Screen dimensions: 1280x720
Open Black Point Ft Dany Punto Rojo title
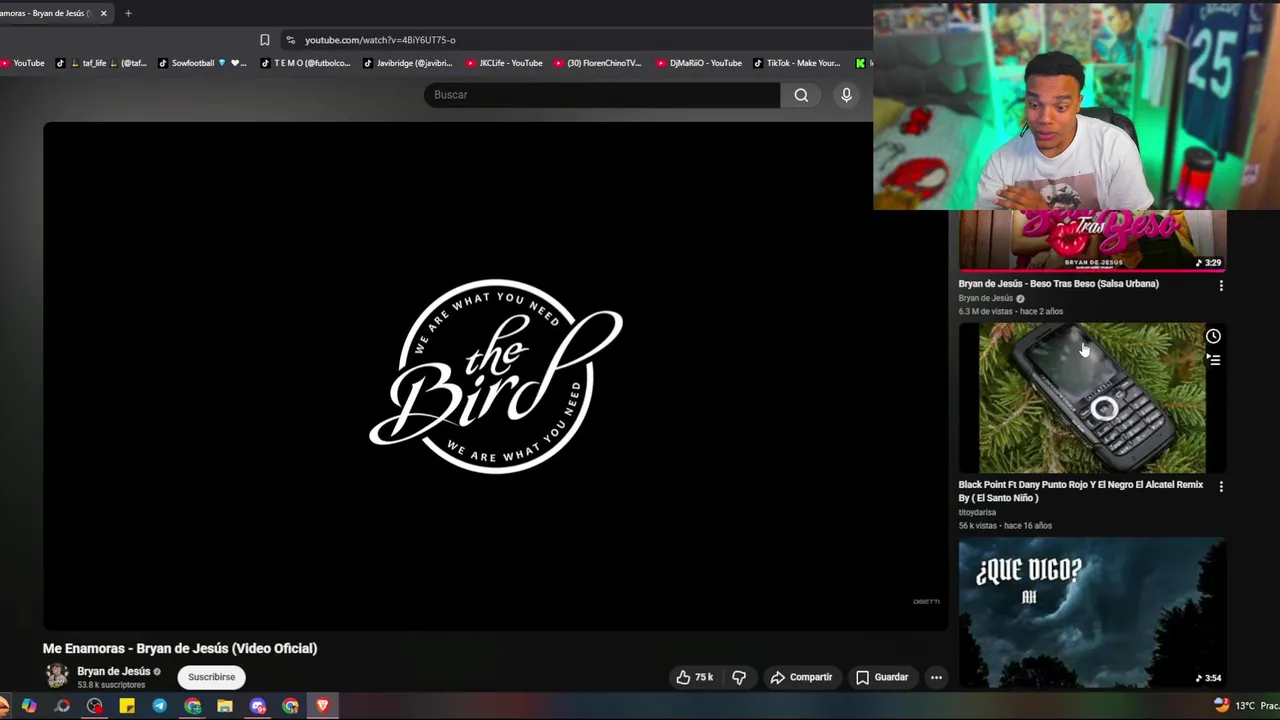coord(1081,491)
